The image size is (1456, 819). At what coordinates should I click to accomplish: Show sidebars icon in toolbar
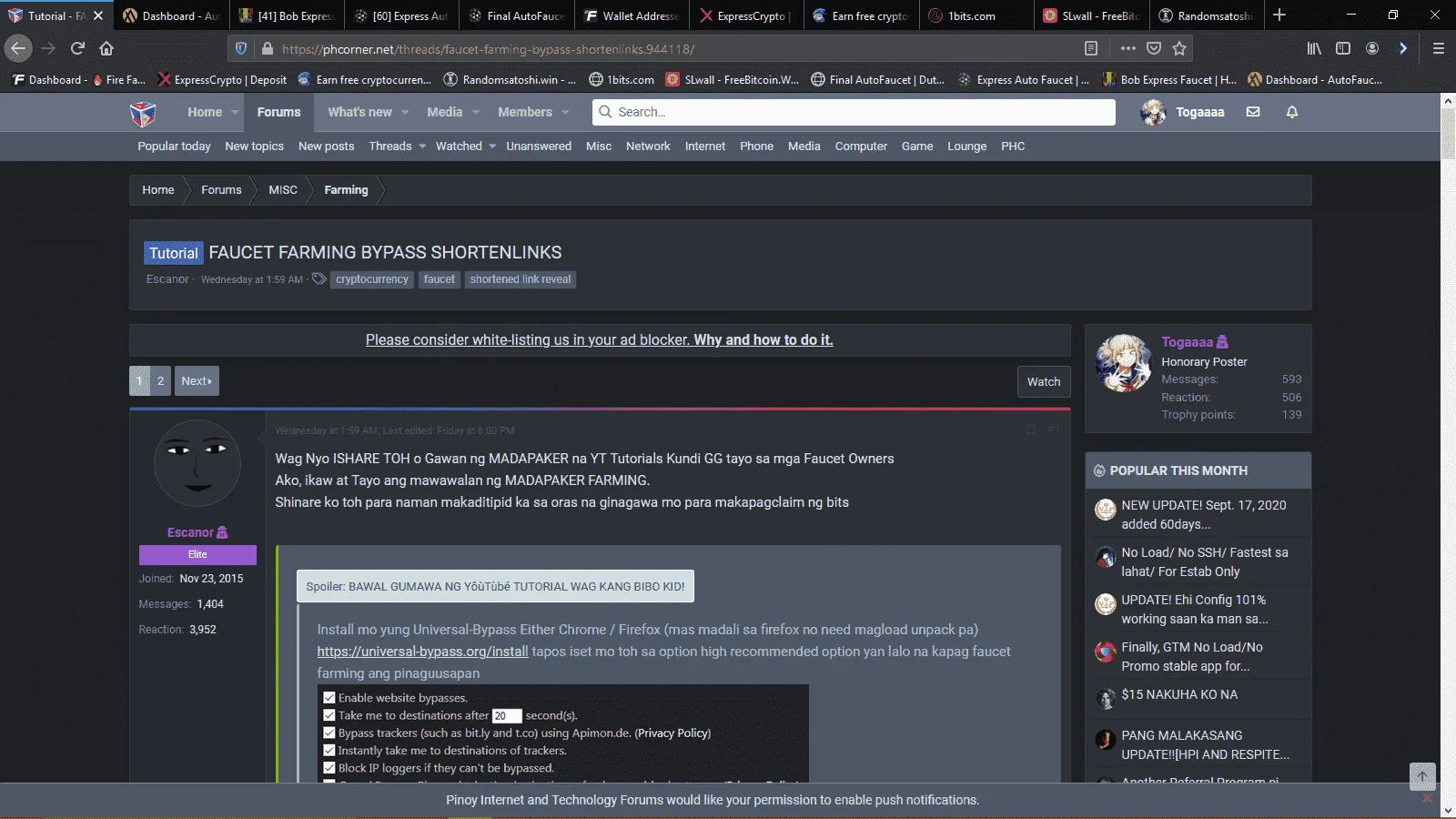tap(1343, 48)
